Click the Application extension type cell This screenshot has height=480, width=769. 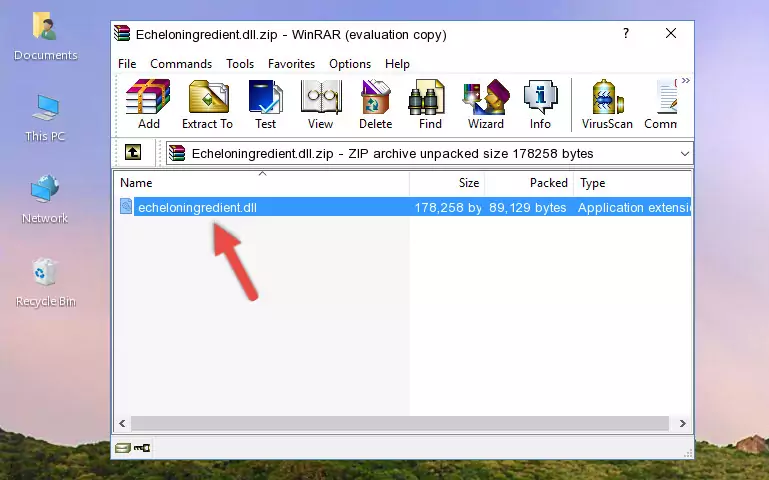pyautogui.click(x=634, y=207)
